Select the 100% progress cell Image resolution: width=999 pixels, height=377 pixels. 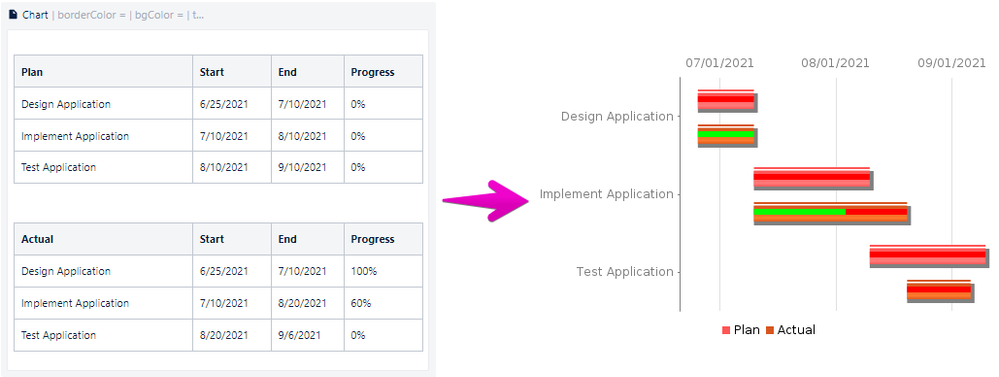coord(383,271)
